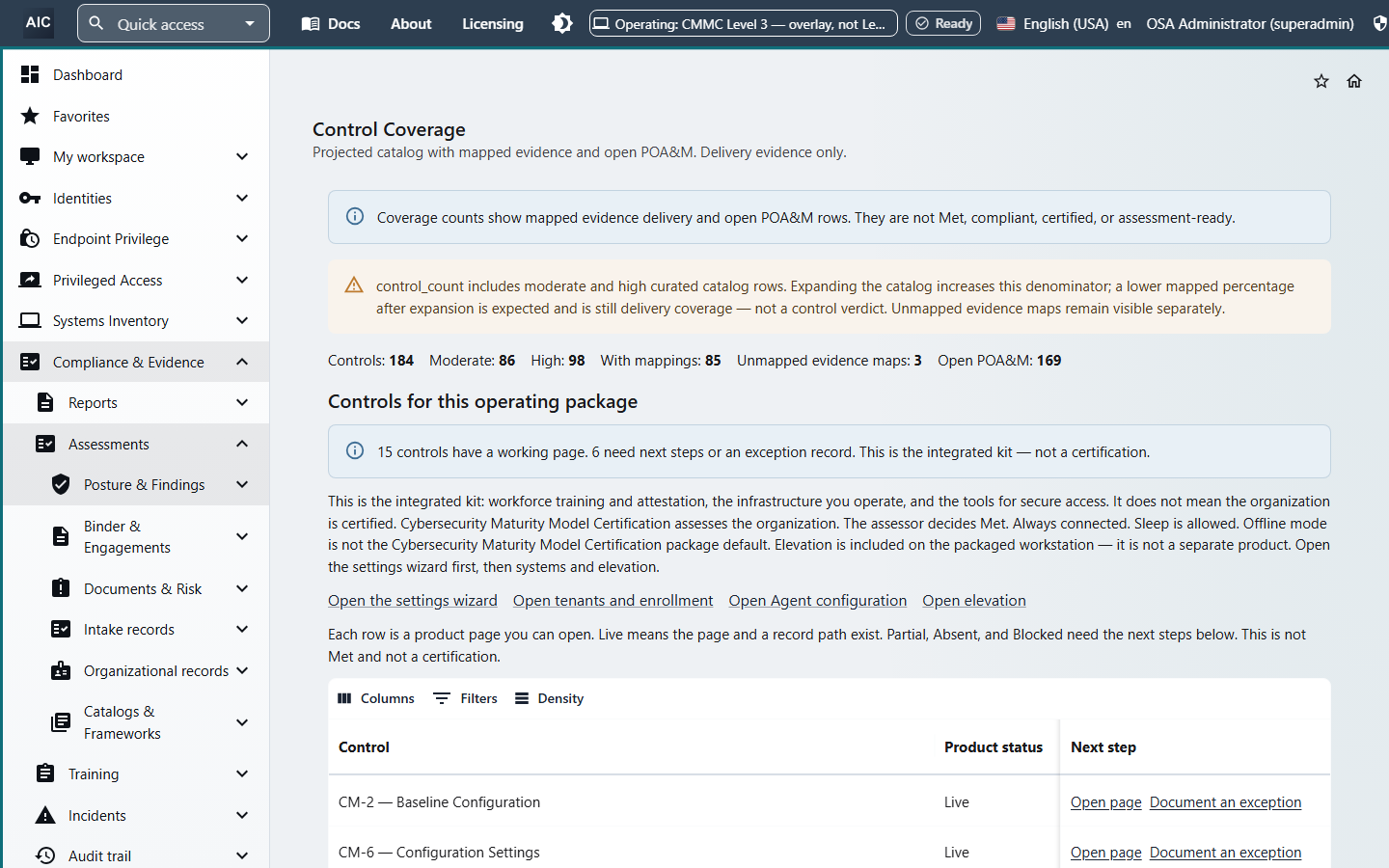Click the Reports document icon
Image resolution: width=1389 pixels, height=868 pixels.
click(x=45, y=402)
